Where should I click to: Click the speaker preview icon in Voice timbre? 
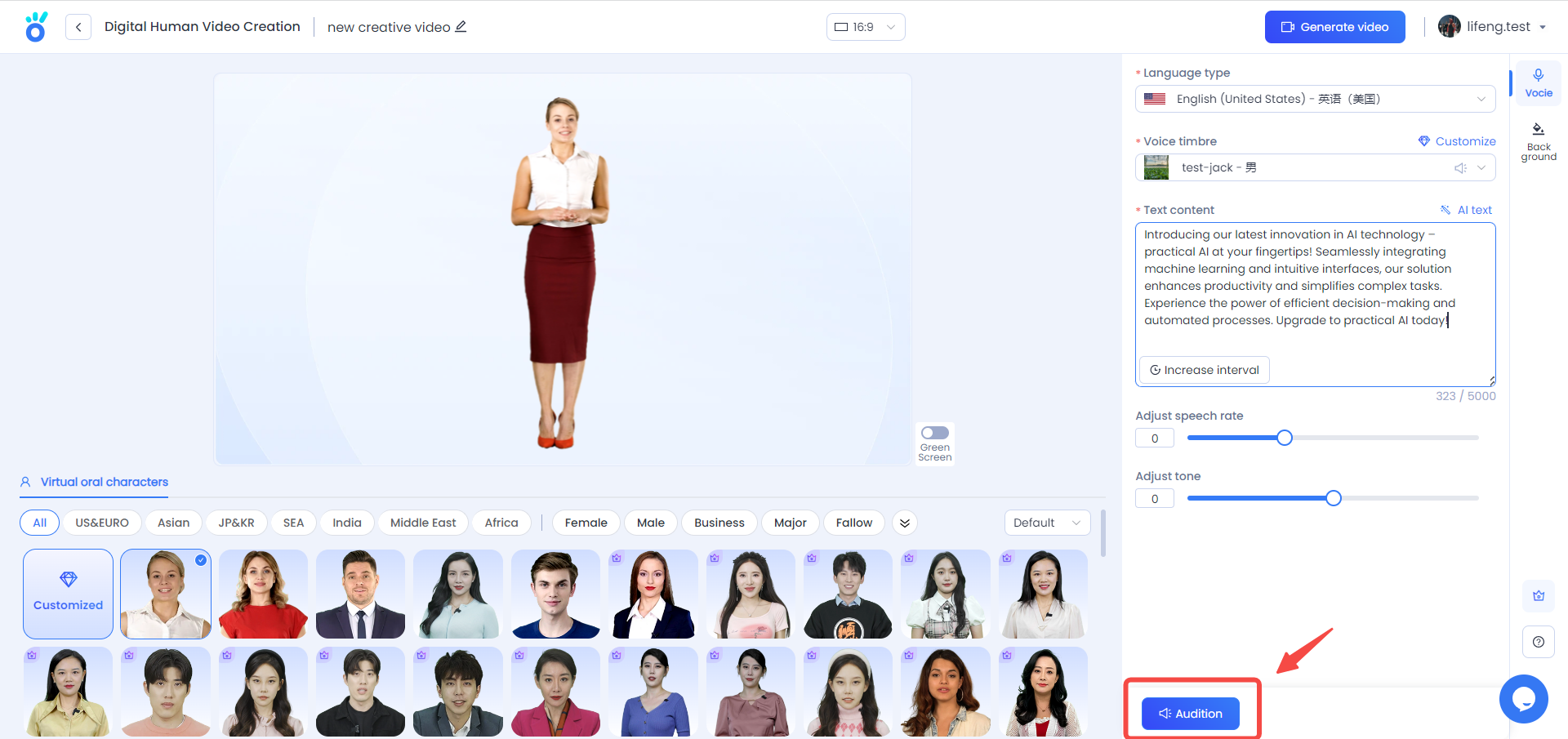(1460, 167)
